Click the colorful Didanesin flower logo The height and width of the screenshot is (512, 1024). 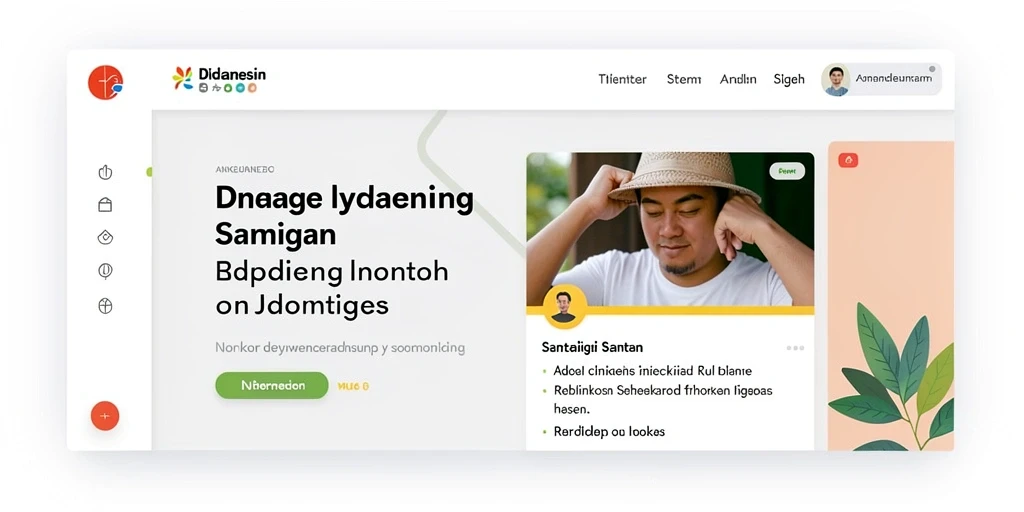183,78
